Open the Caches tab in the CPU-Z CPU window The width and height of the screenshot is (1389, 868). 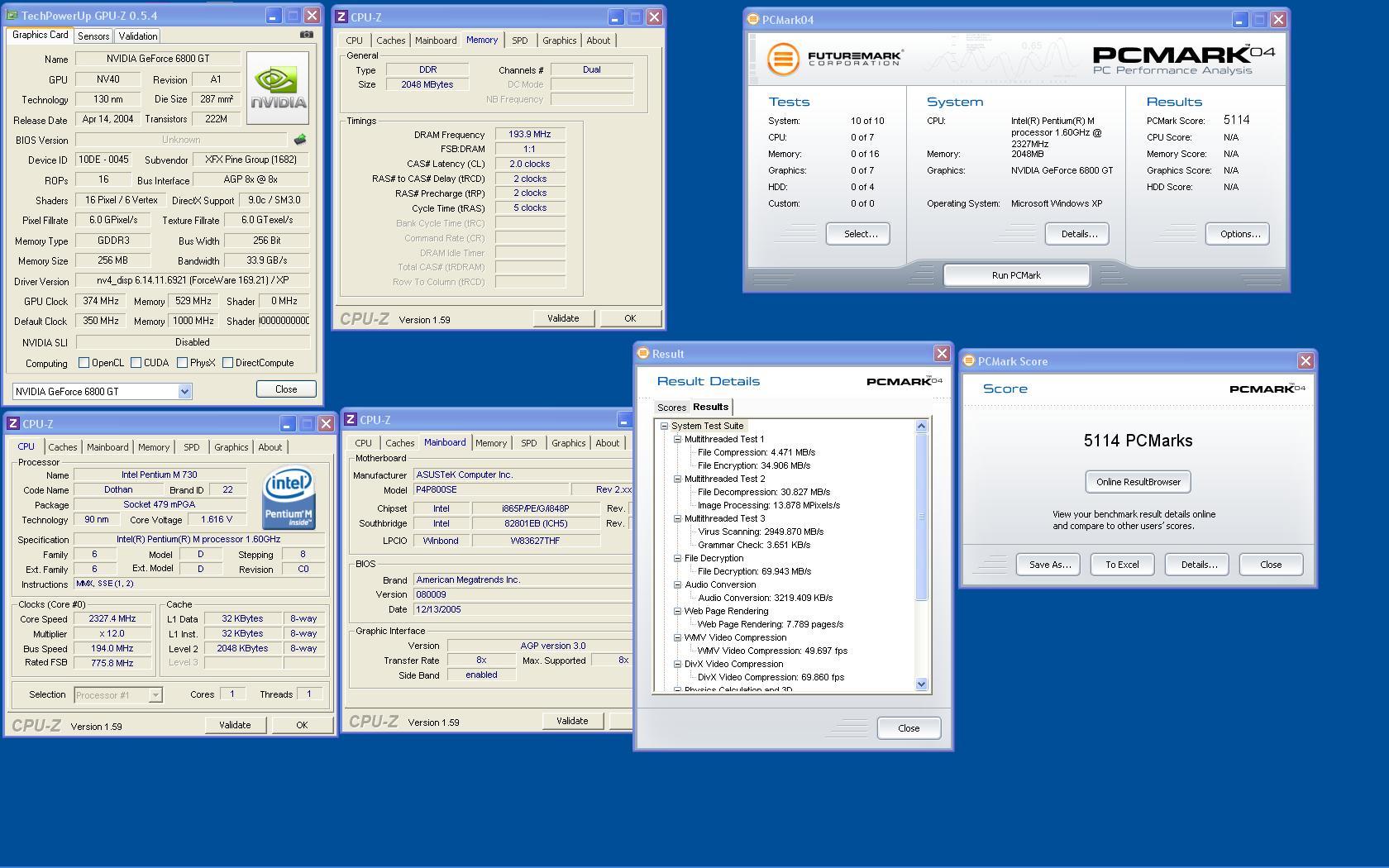63,447
